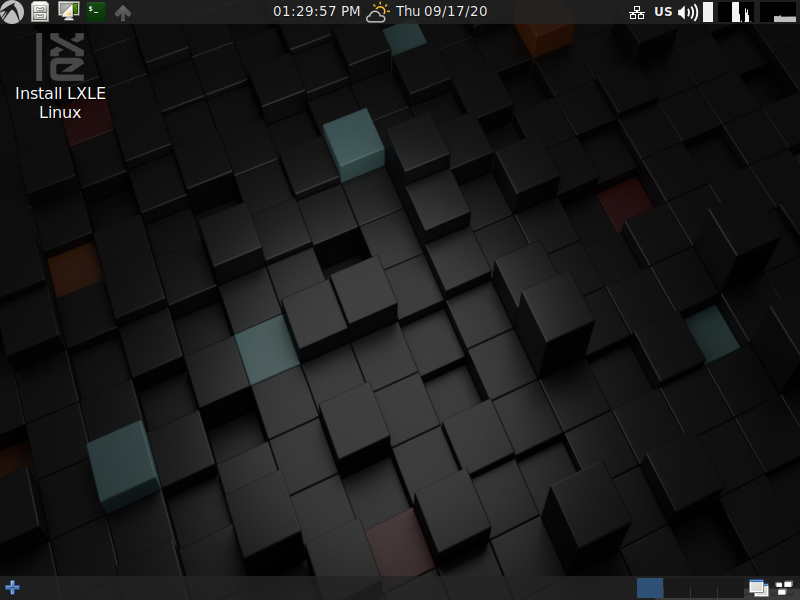Open the Install LXLE Linux desktop shortcut
The image size is (800, 600).
pos(60,78)
